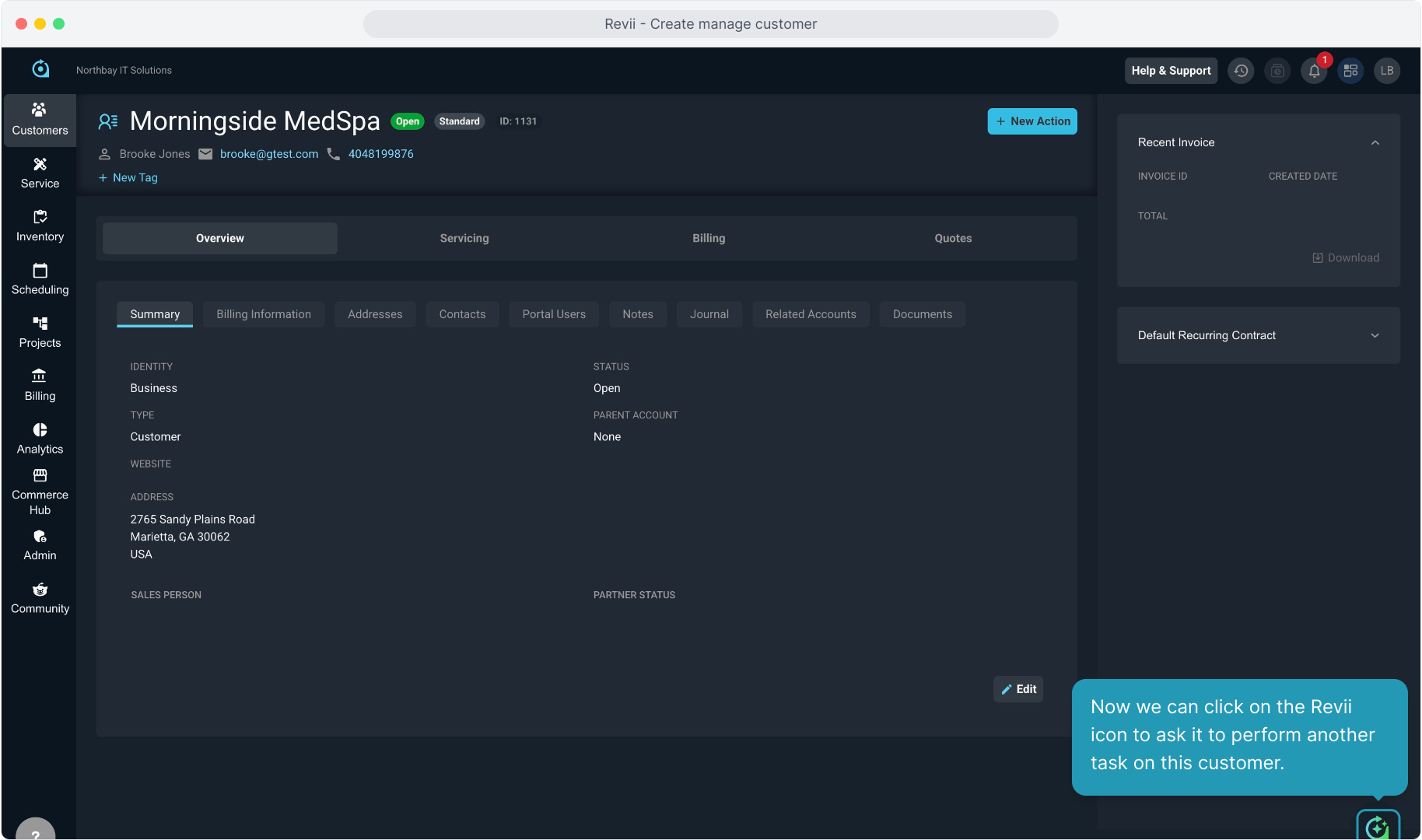The width and height of the screenshot is (1422, 840).
Task: Click the Revii AI assistant icon
Action: (1377, 827)
